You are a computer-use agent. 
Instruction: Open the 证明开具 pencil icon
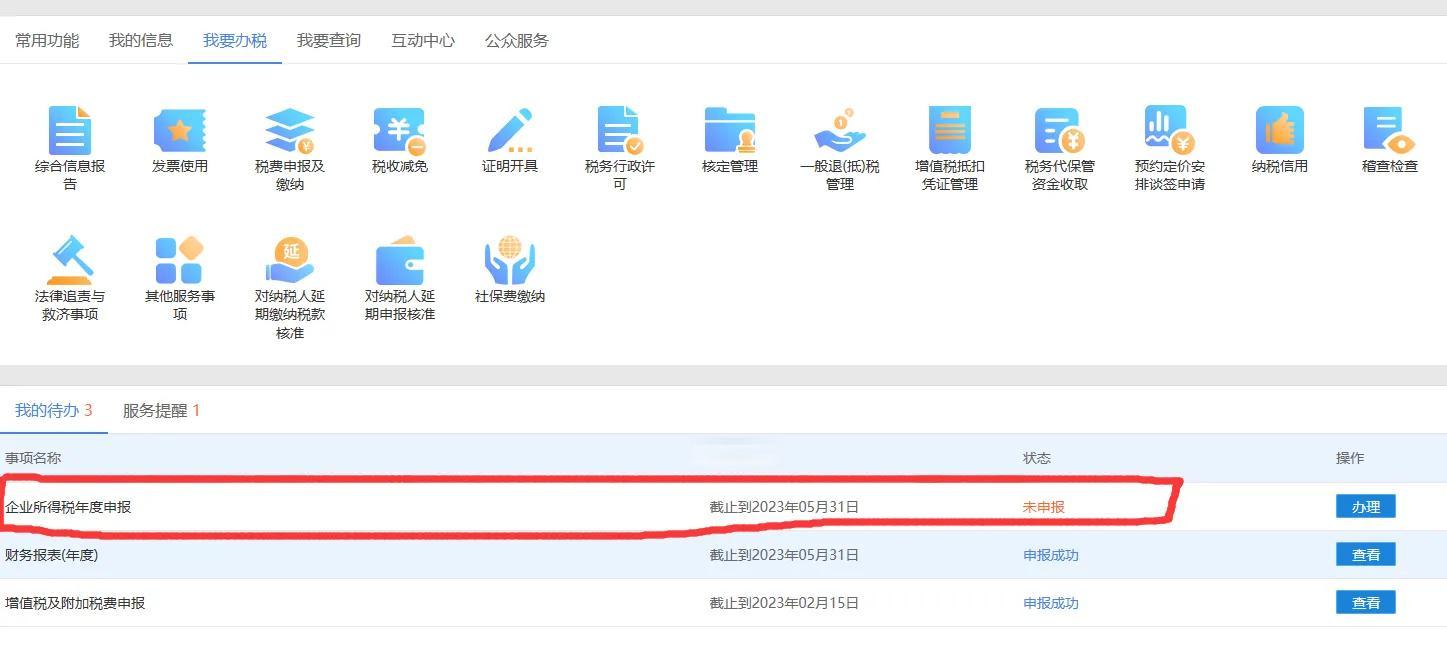point(510,131)
